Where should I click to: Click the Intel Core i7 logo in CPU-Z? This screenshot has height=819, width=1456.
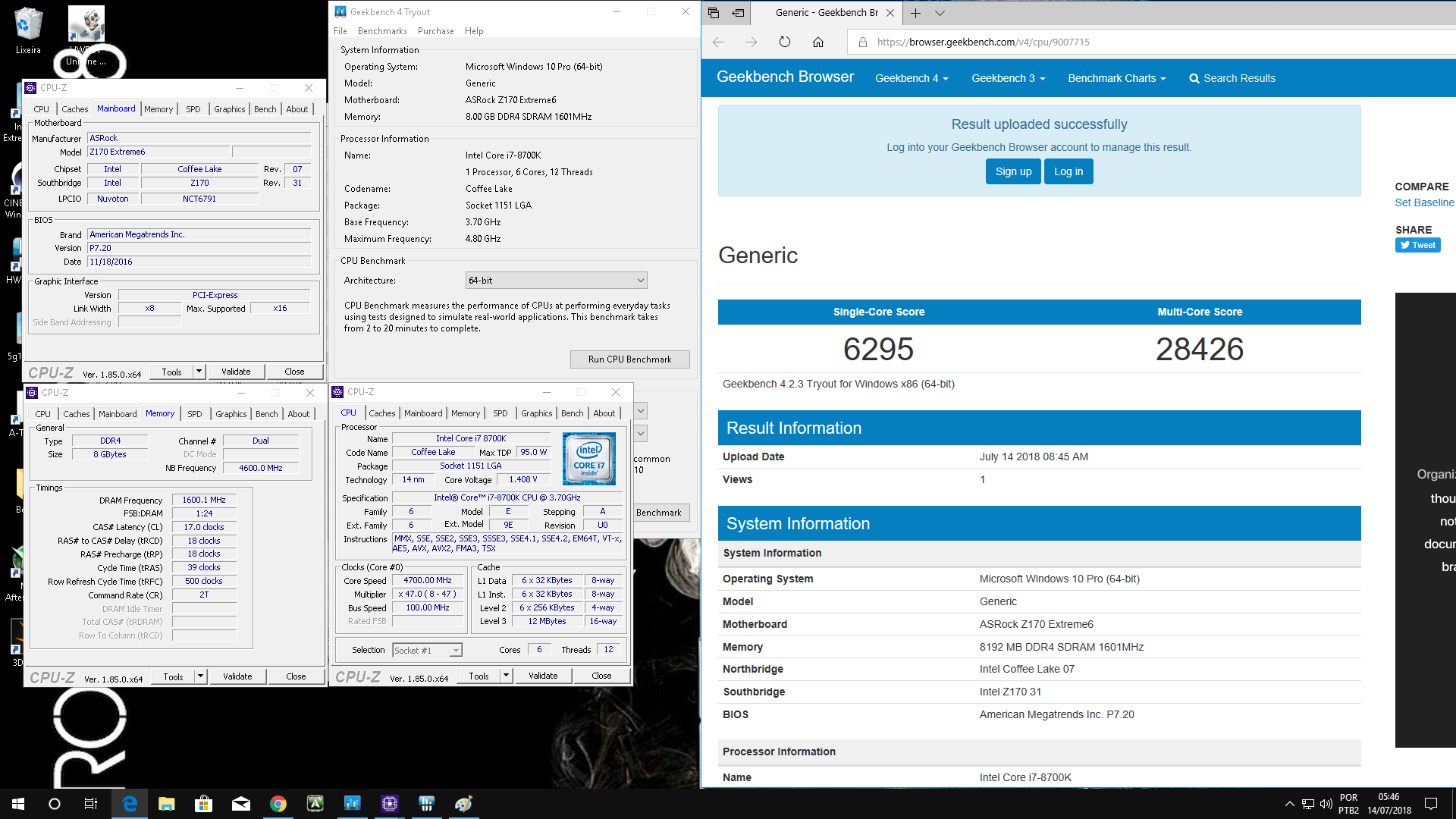point(589,459)
